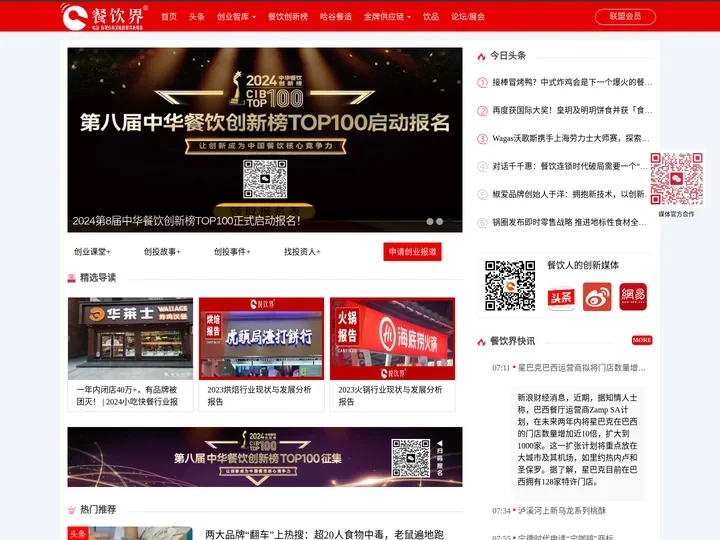Select the first carousel dot indicator

click(430, 221)
